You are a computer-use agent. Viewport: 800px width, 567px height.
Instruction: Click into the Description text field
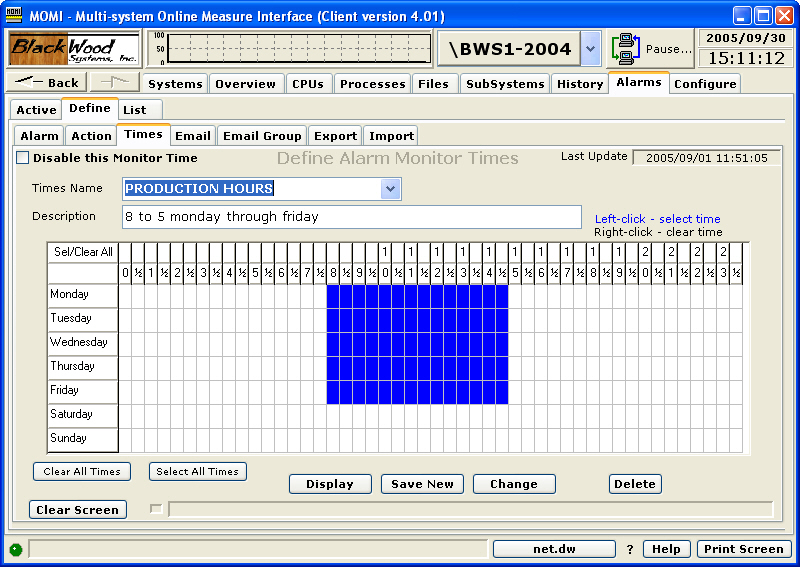(350, 217)
